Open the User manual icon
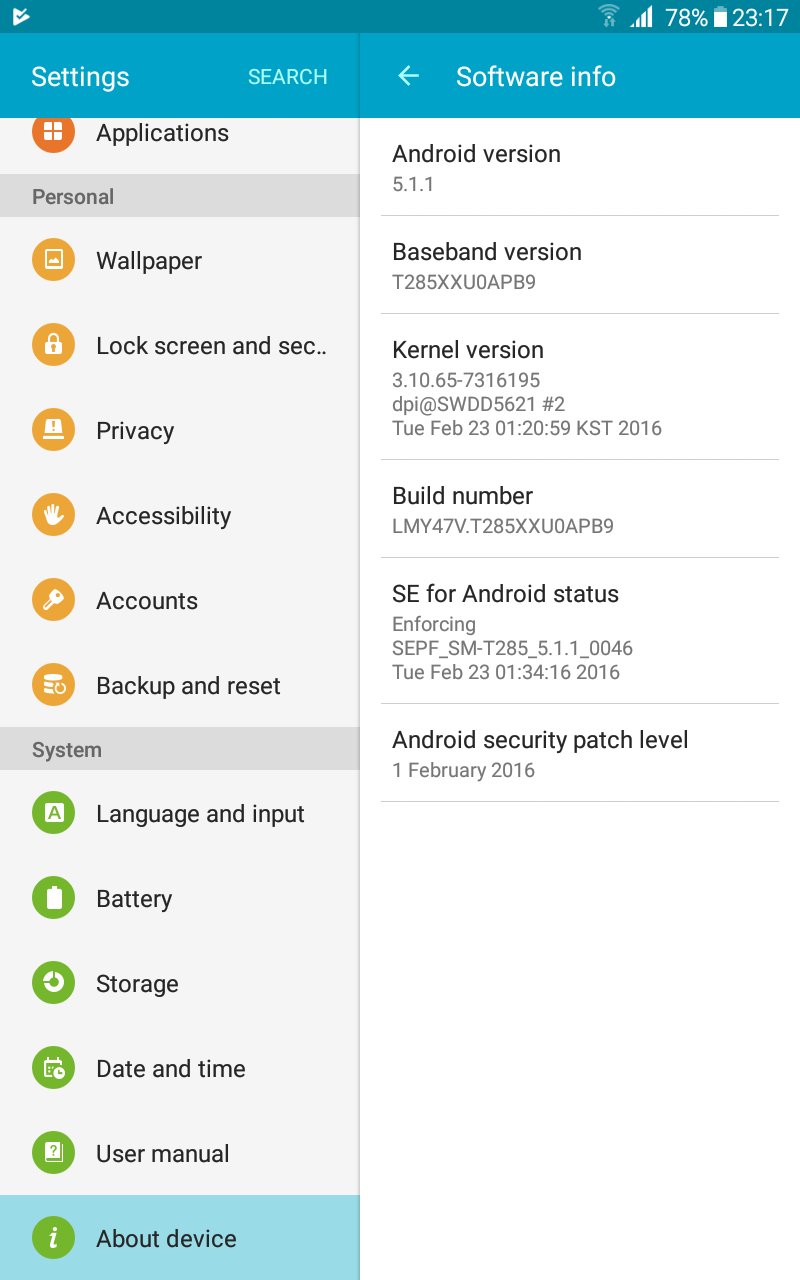The image size is (800, 1280). tap(53, 1153)
